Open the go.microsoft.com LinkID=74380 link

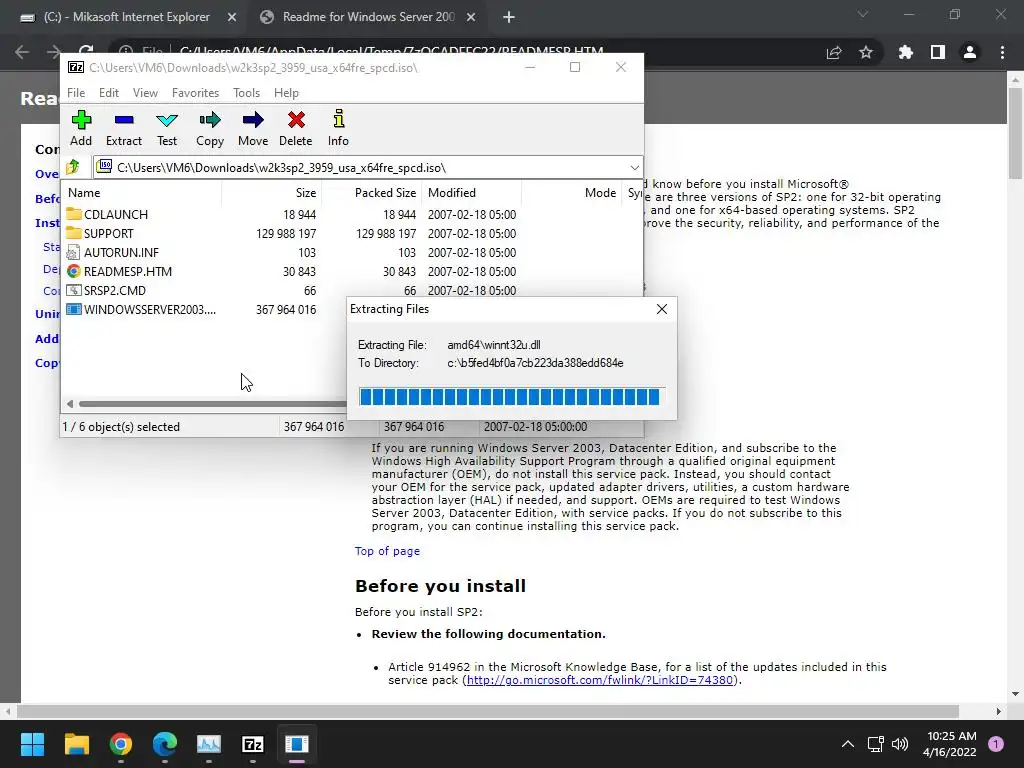click(x=600, y=680)
